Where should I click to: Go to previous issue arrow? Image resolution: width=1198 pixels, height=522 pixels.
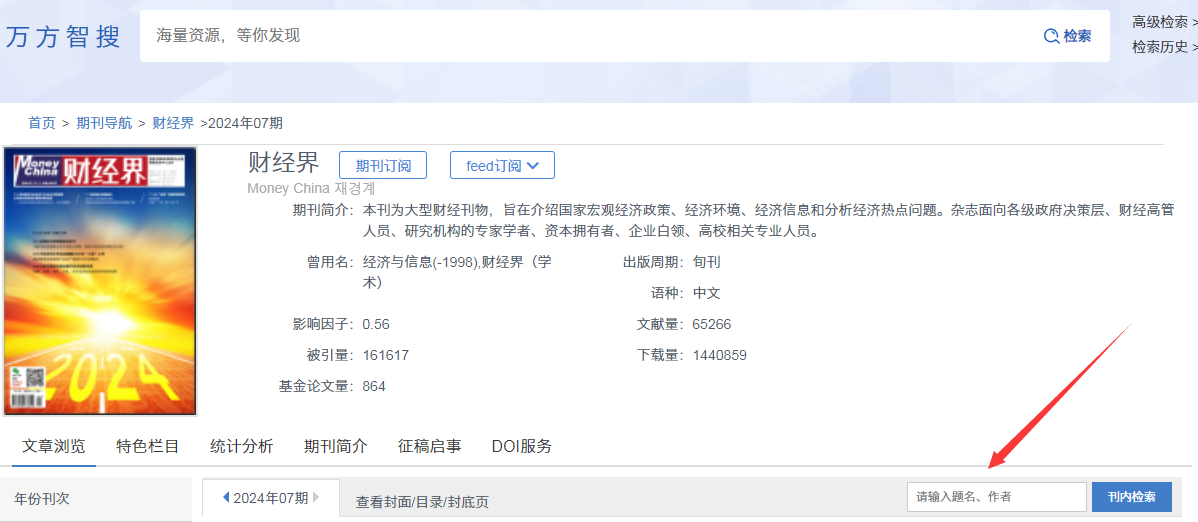point(225,498)
